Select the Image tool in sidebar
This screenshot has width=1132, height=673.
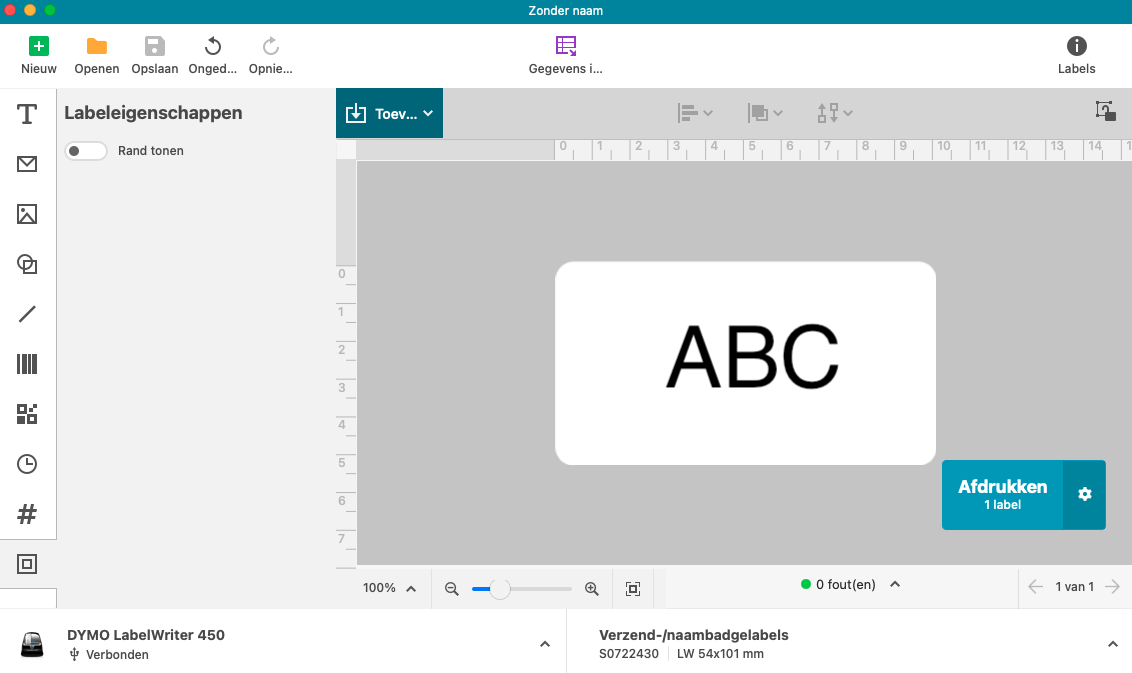click(x=27, y=214)
